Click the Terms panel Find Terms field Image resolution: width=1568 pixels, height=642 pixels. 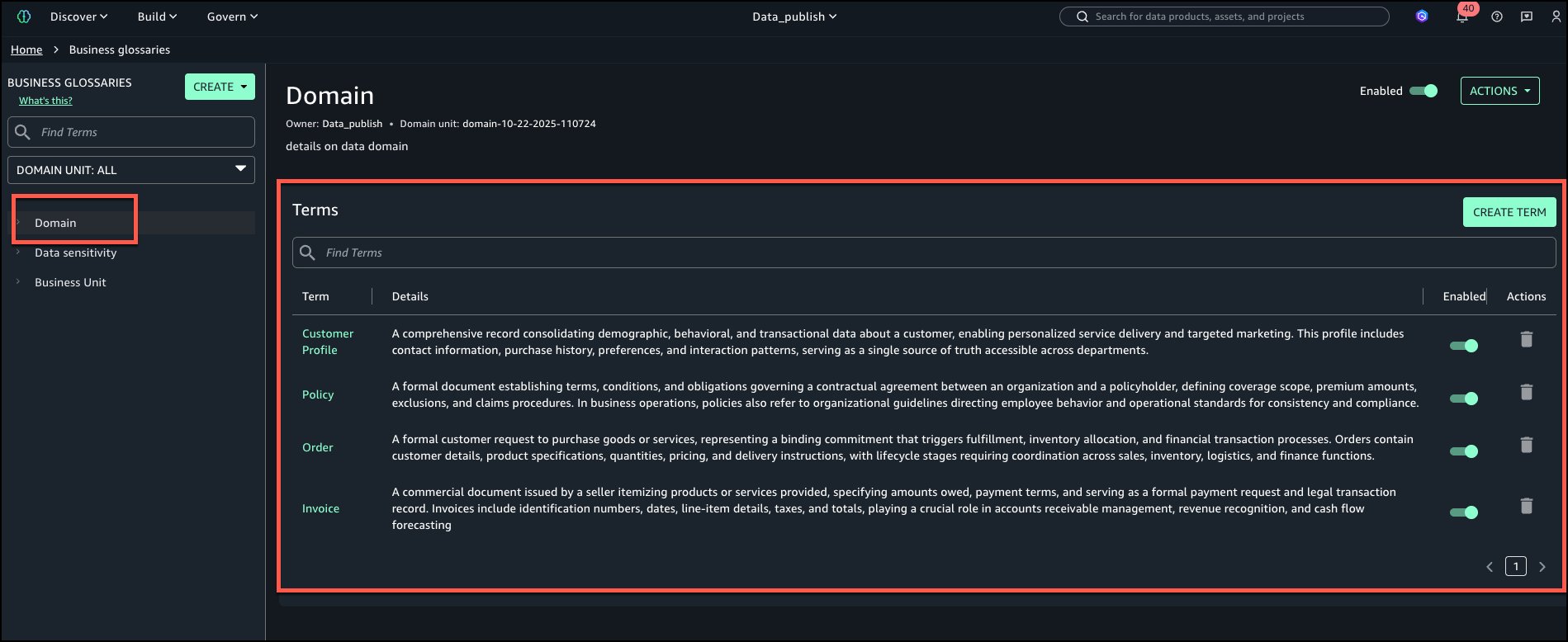[x=924, y=253]
